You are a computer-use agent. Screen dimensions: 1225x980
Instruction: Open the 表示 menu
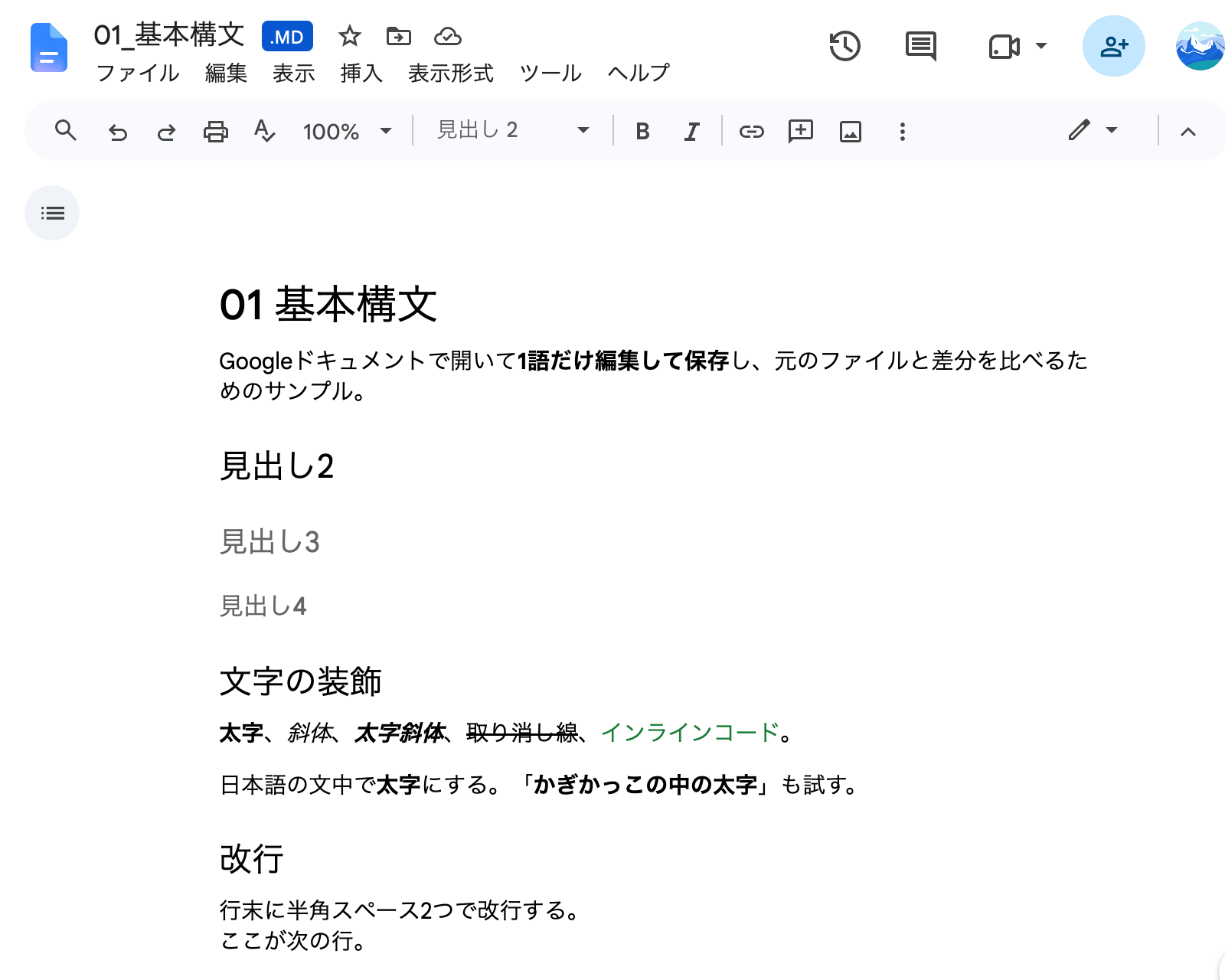tap(294, 73)
